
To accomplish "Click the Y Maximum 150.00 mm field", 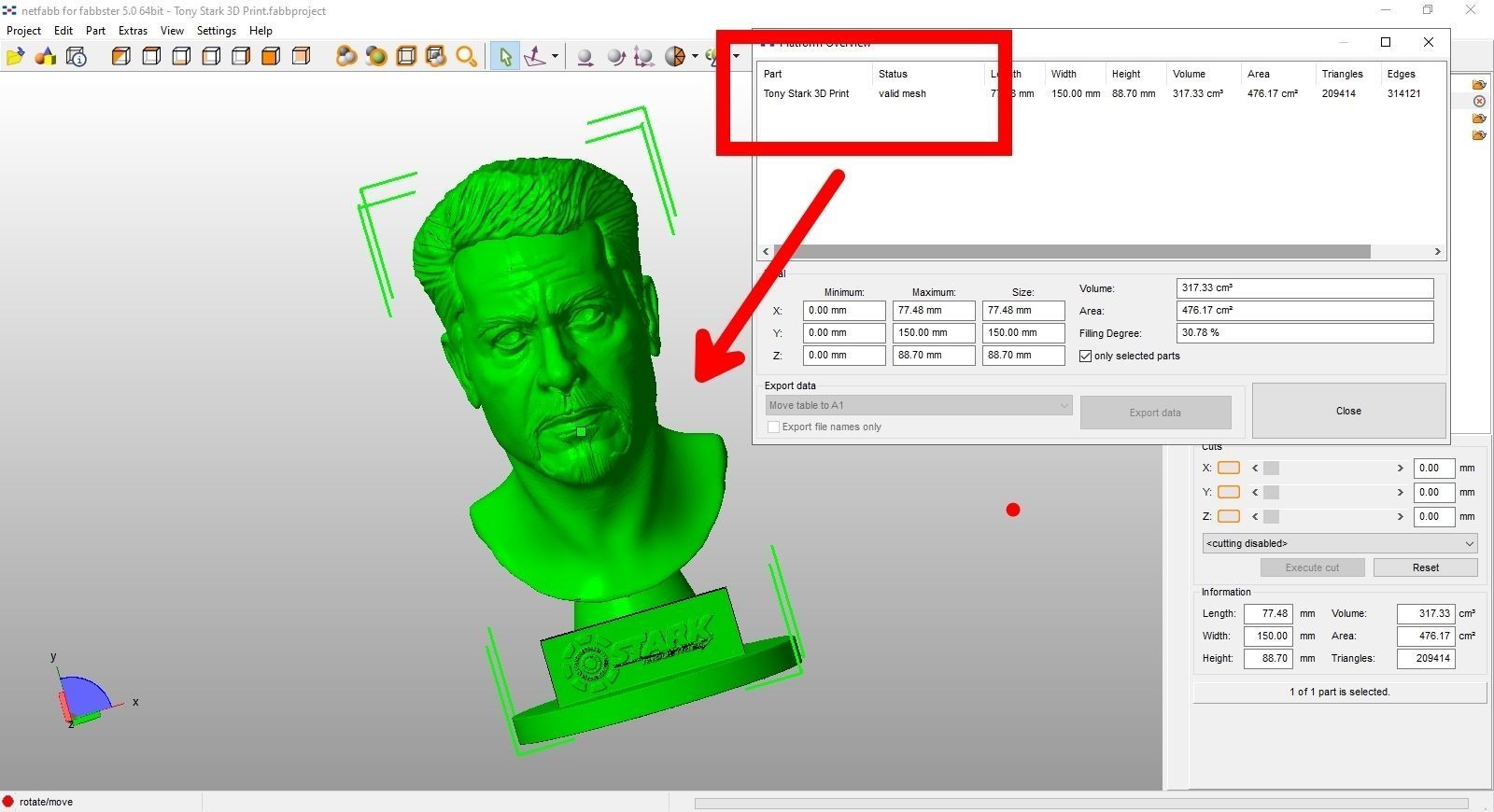I will click(x=934, y=333).
